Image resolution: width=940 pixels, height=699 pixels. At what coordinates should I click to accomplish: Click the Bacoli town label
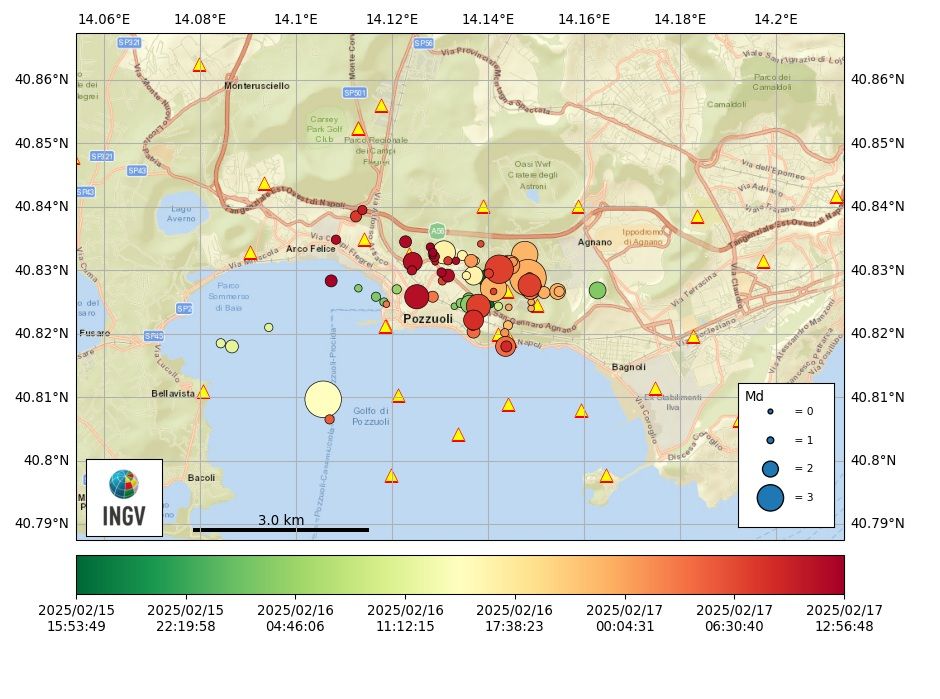point(201,478)
